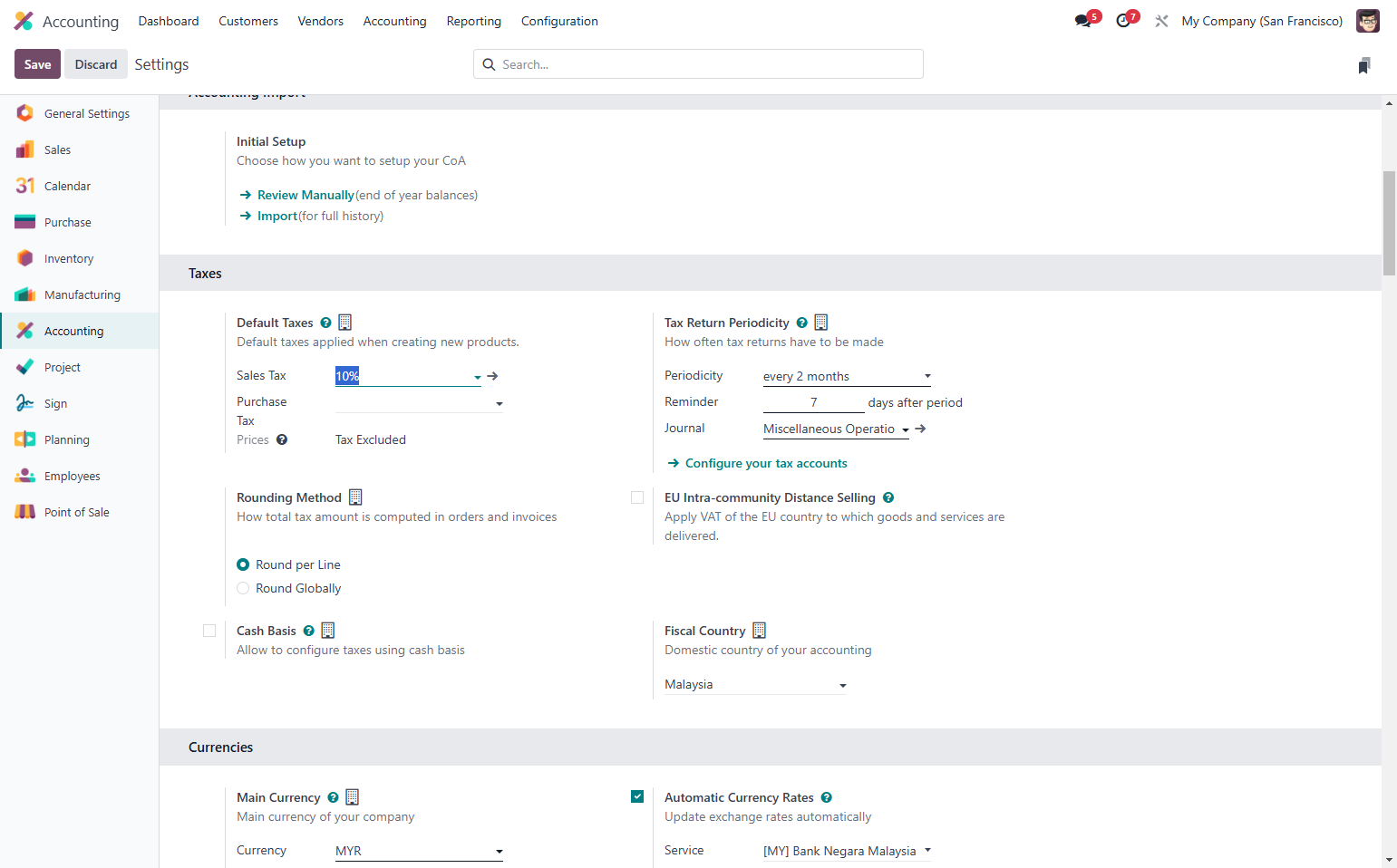Click the Main Currency help icon
The width and height of the screenshot is (1397, 868).
333,797
